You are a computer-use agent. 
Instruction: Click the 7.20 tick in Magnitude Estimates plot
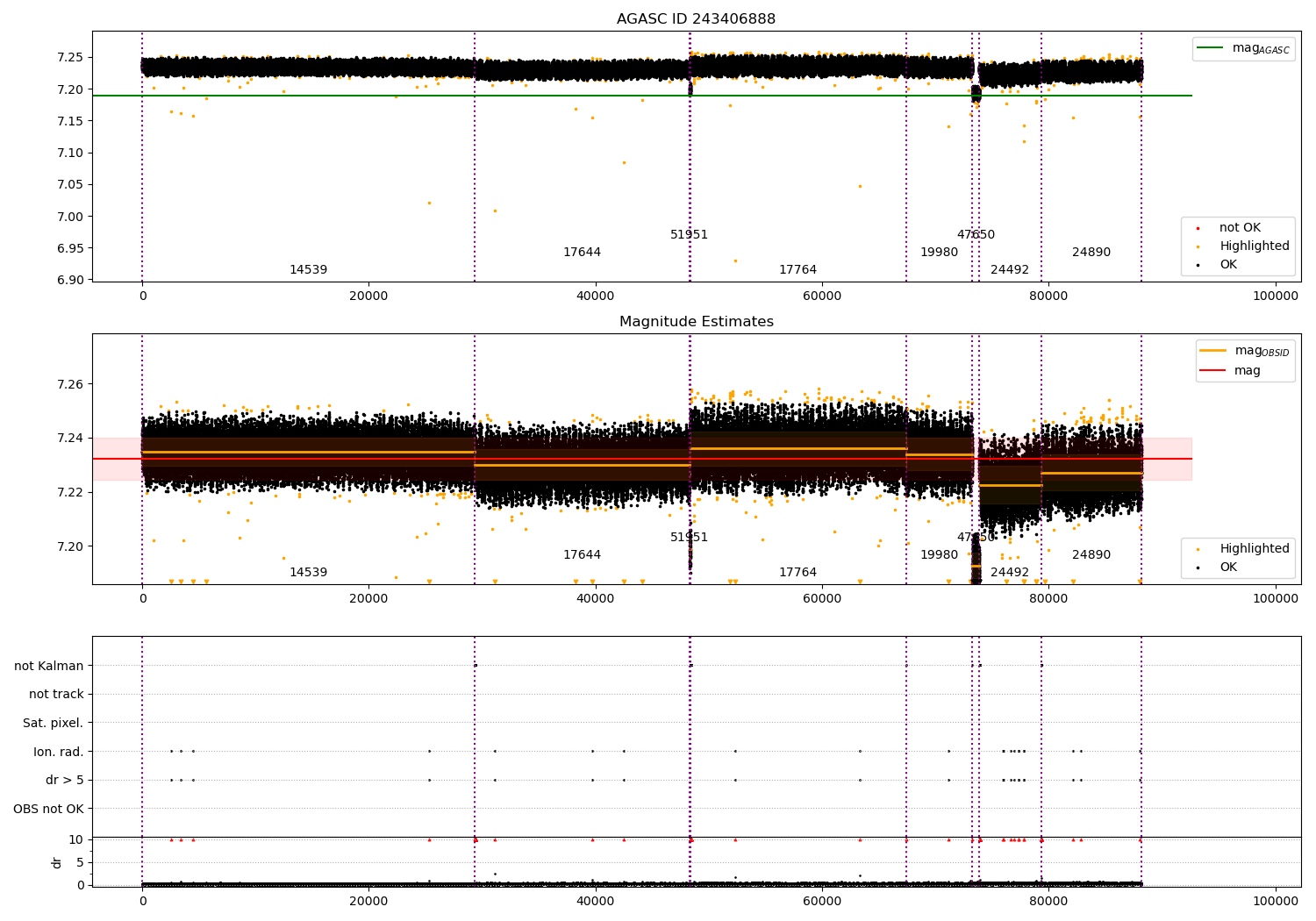coord(71,546)
